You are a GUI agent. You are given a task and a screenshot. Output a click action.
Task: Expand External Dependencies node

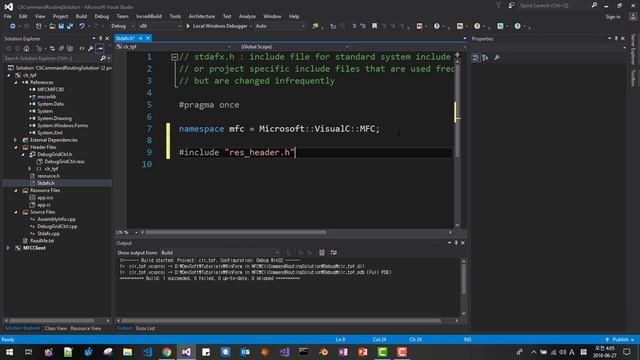click(16, 140)
